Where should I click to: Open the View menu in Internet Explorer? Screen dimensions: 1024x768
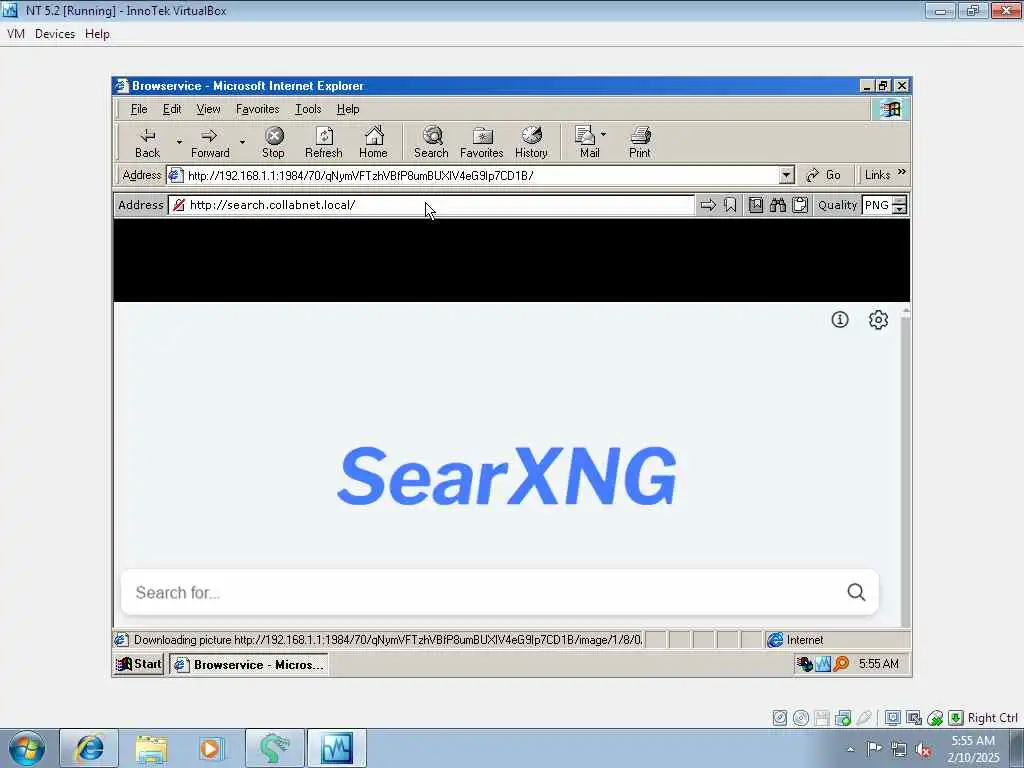point(208,109)
